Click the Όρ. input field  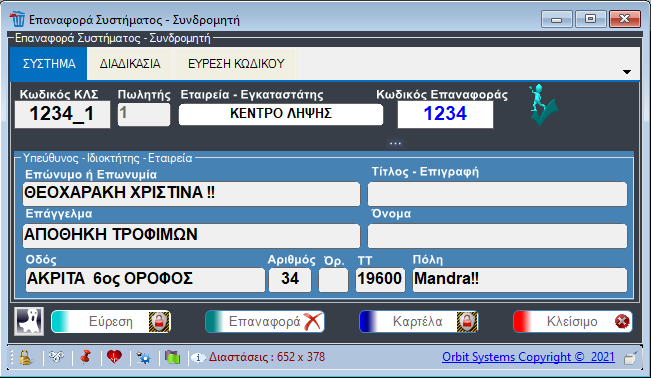(333, 280)
